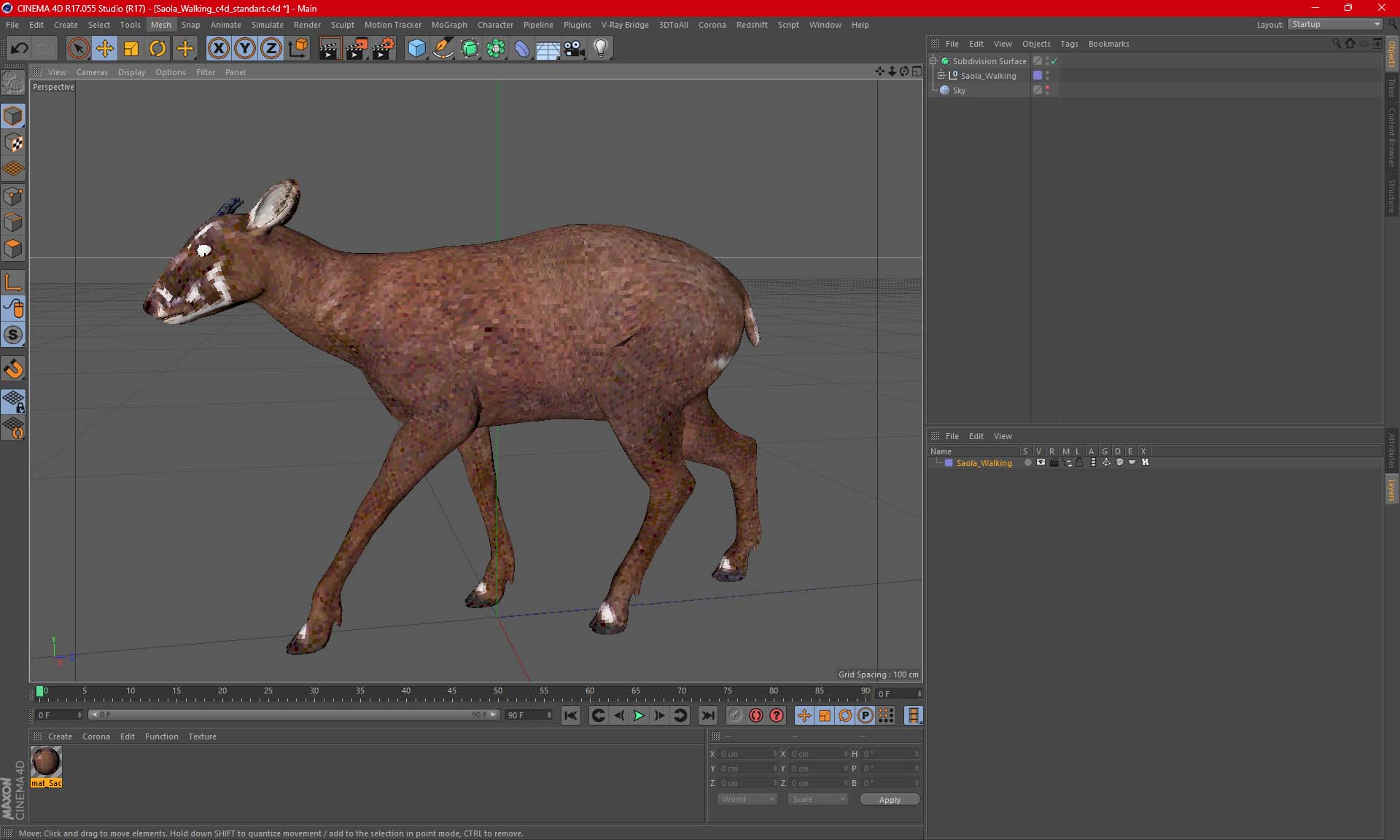Click the Undo arrow icon
The image size is (1400, 840).
coord(19,49)
